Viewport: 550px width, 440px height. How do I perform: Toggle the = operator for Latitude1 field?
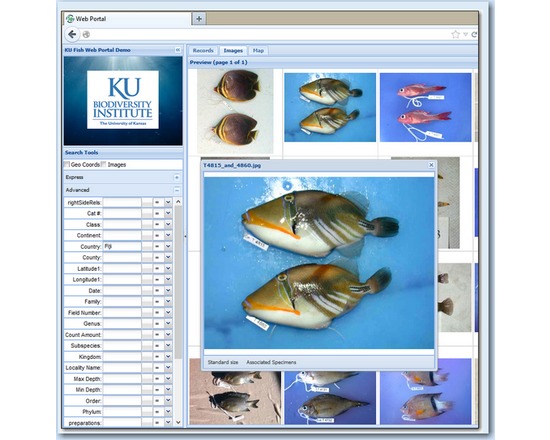click(x=157, y=268)
